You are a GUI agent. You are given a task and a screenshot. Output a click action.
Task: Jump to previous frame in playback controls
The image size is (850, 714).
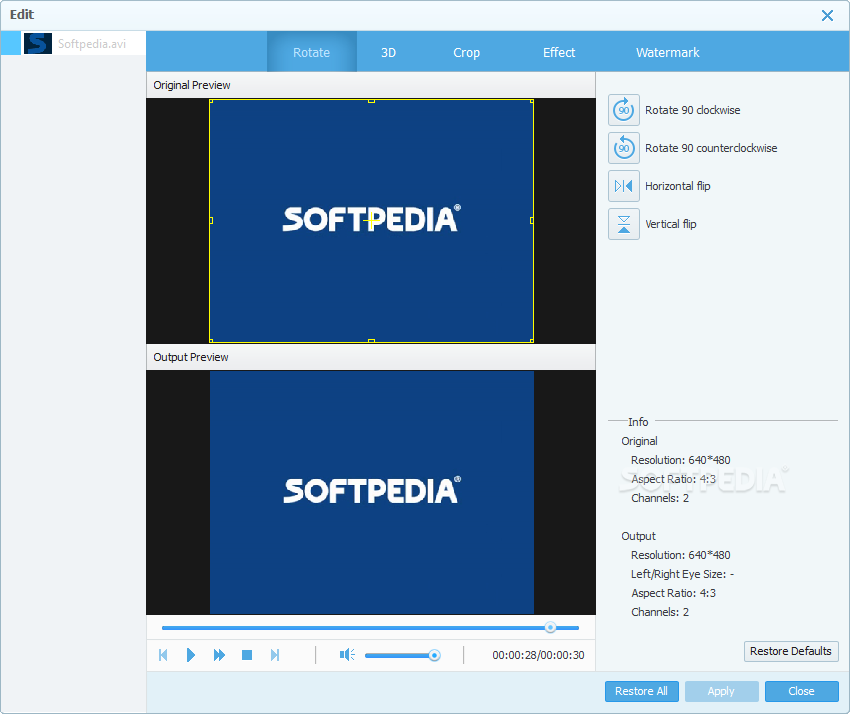[163, 655]
